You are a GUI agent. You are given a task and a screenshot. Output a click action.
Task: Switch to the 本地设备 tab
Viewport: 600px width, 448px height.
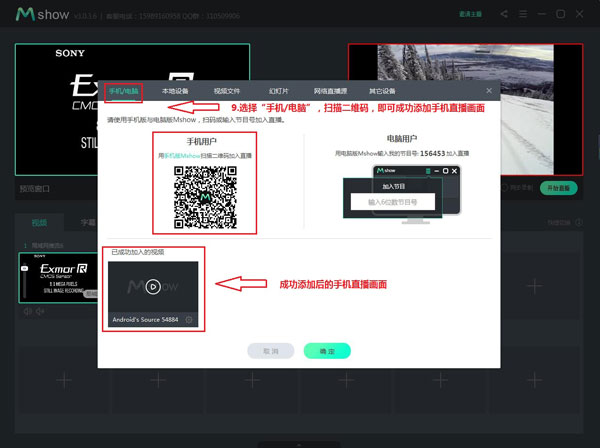click(x=175, y=91)
